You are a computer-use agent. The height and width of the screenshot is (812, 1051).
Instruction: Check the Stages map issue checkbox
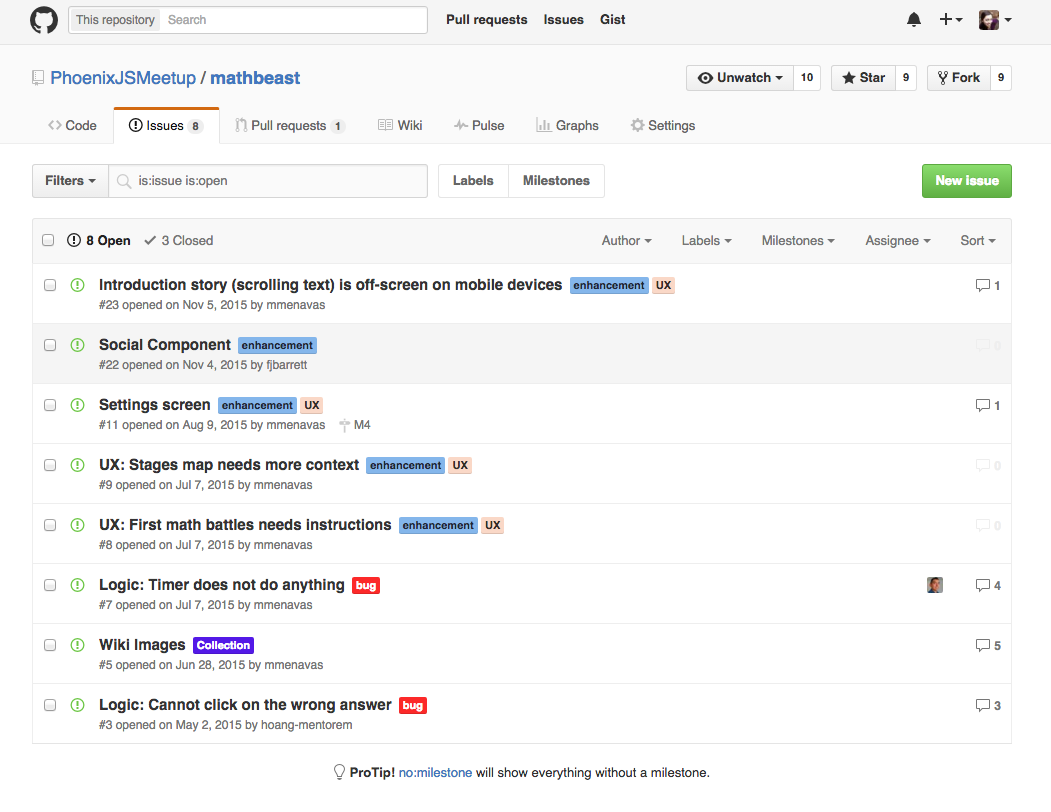click(x=50, y=465)
